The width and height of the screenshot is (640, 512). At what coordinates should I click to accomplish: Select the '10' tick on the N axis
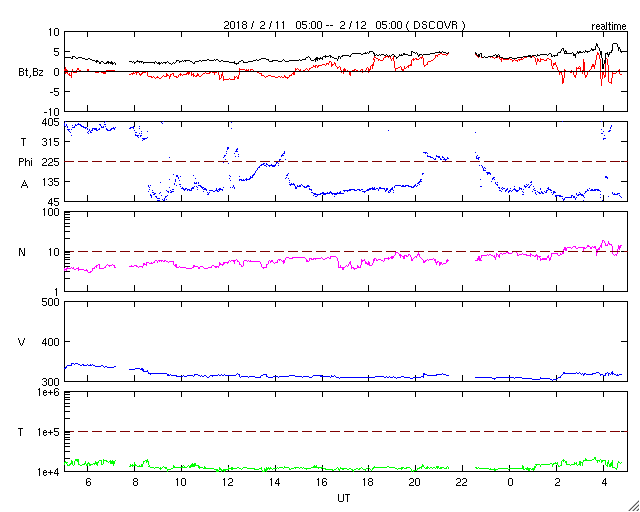[53, 252]
